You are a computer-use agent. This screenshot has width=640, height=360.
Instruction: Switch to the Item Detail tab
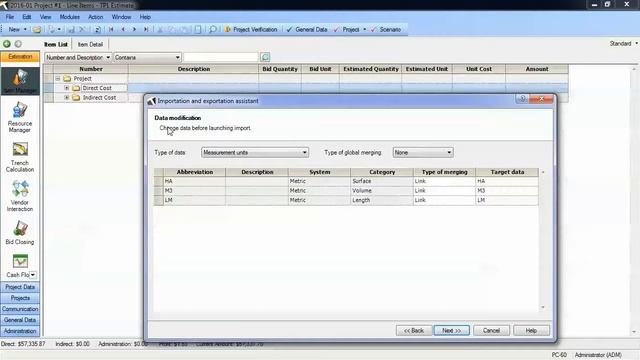click(90, 44)
